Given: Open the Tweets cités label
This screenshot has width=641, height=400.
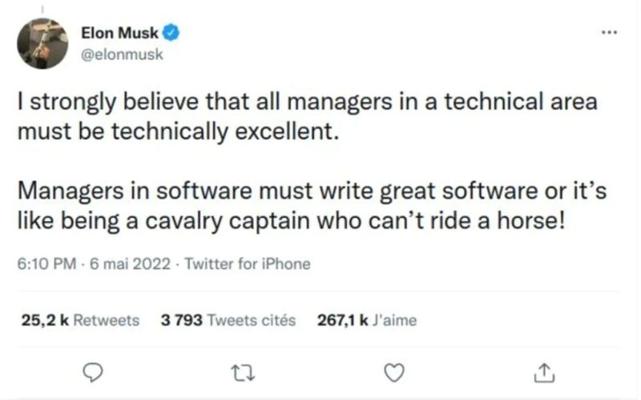Looking at the screenshot, I should [251, 320].
